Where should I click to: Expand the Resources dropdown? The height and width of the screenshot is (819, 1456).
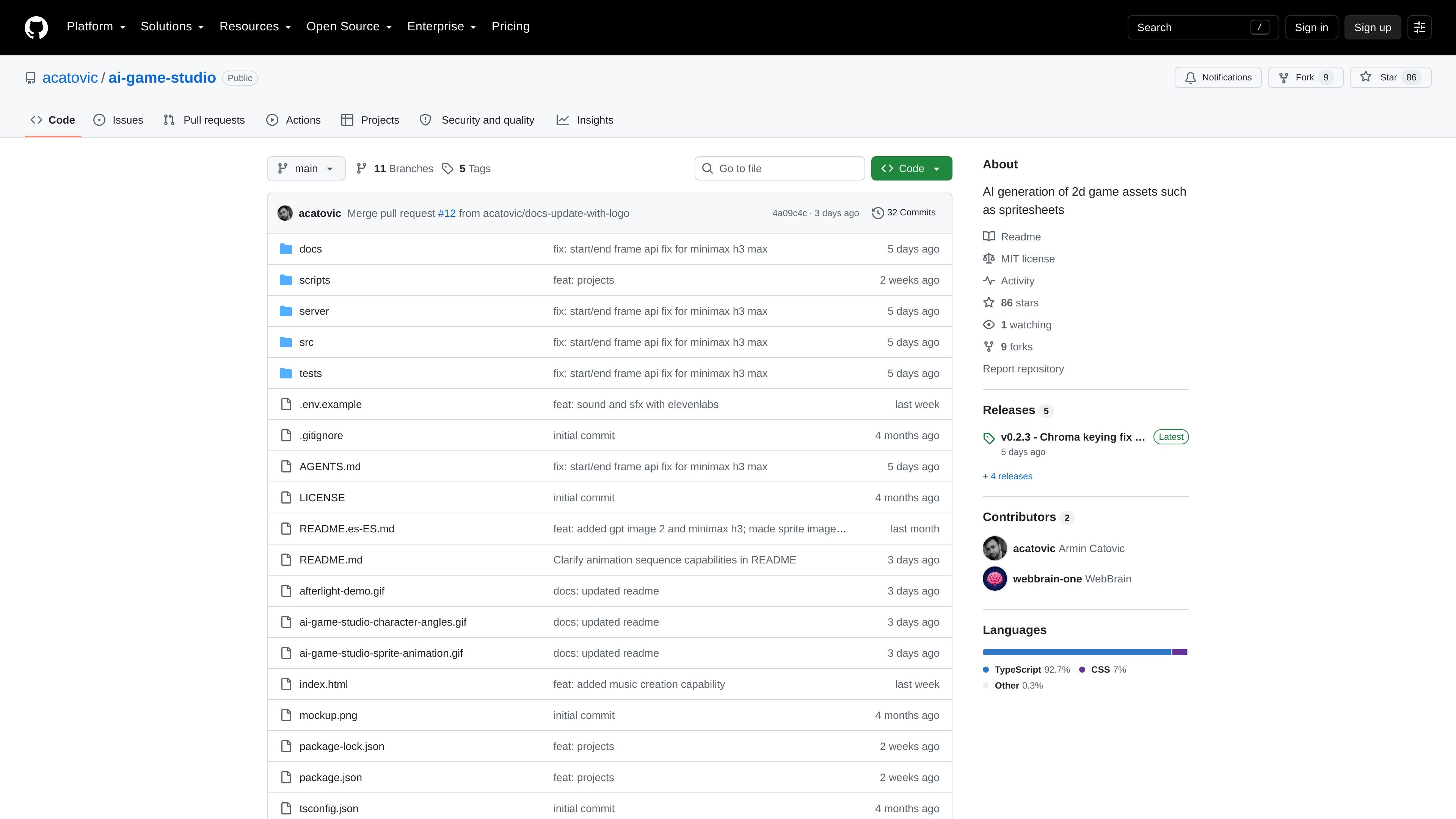[x=256, y=27]
